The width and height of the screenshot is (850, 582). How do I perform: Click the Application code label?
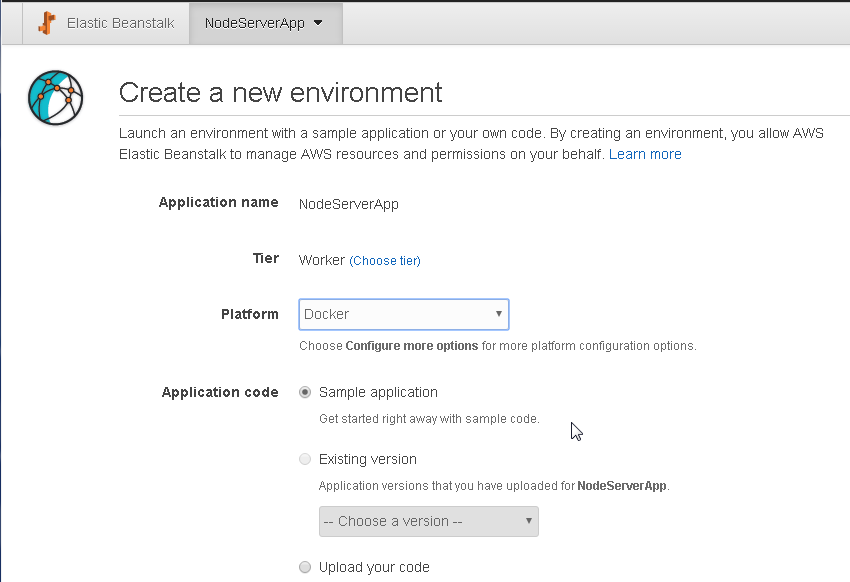point(220,392)
